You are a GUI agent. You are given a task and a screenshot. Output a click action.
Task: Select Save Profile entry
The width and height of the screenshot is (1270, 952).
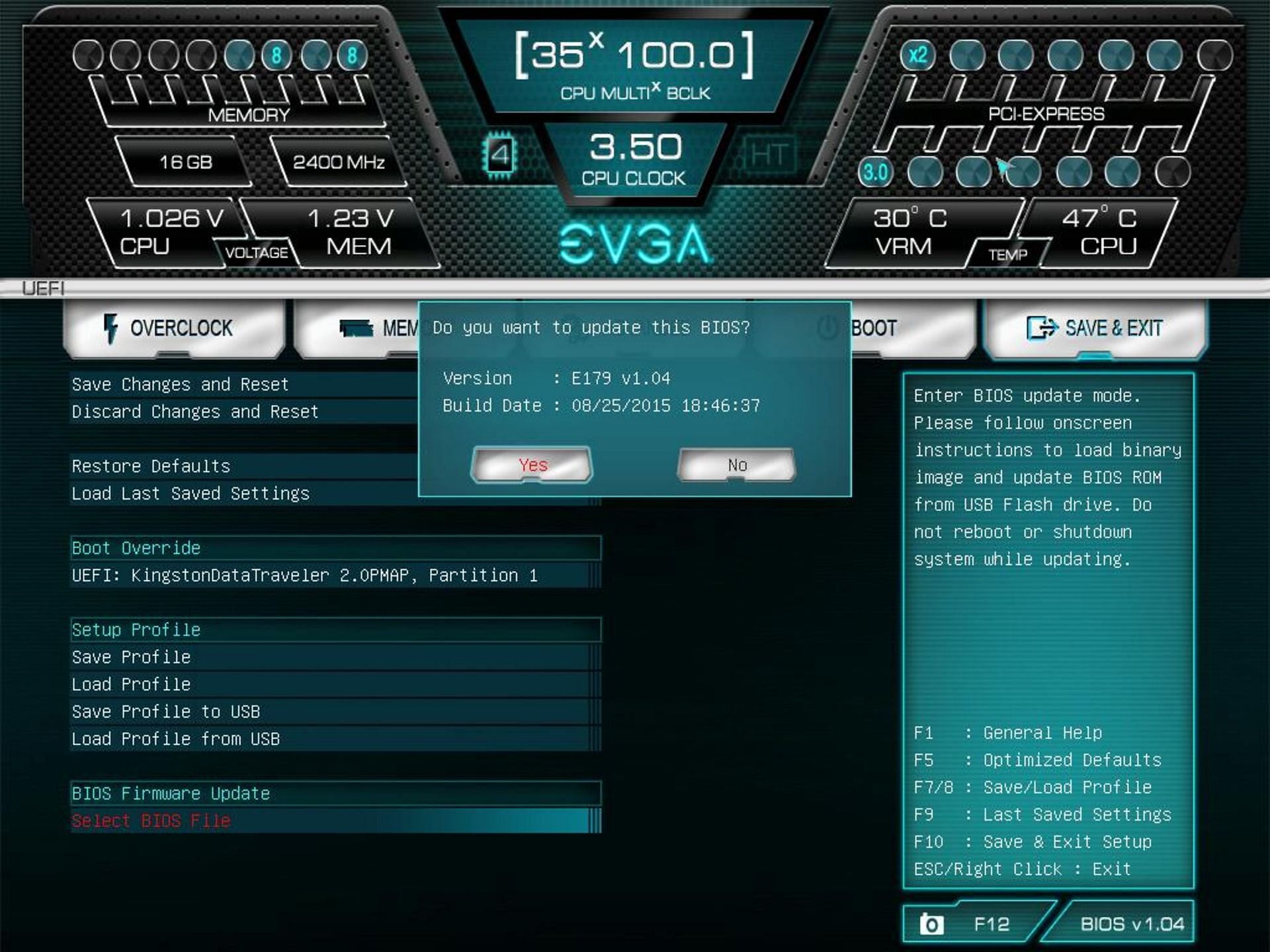[336, 657]
